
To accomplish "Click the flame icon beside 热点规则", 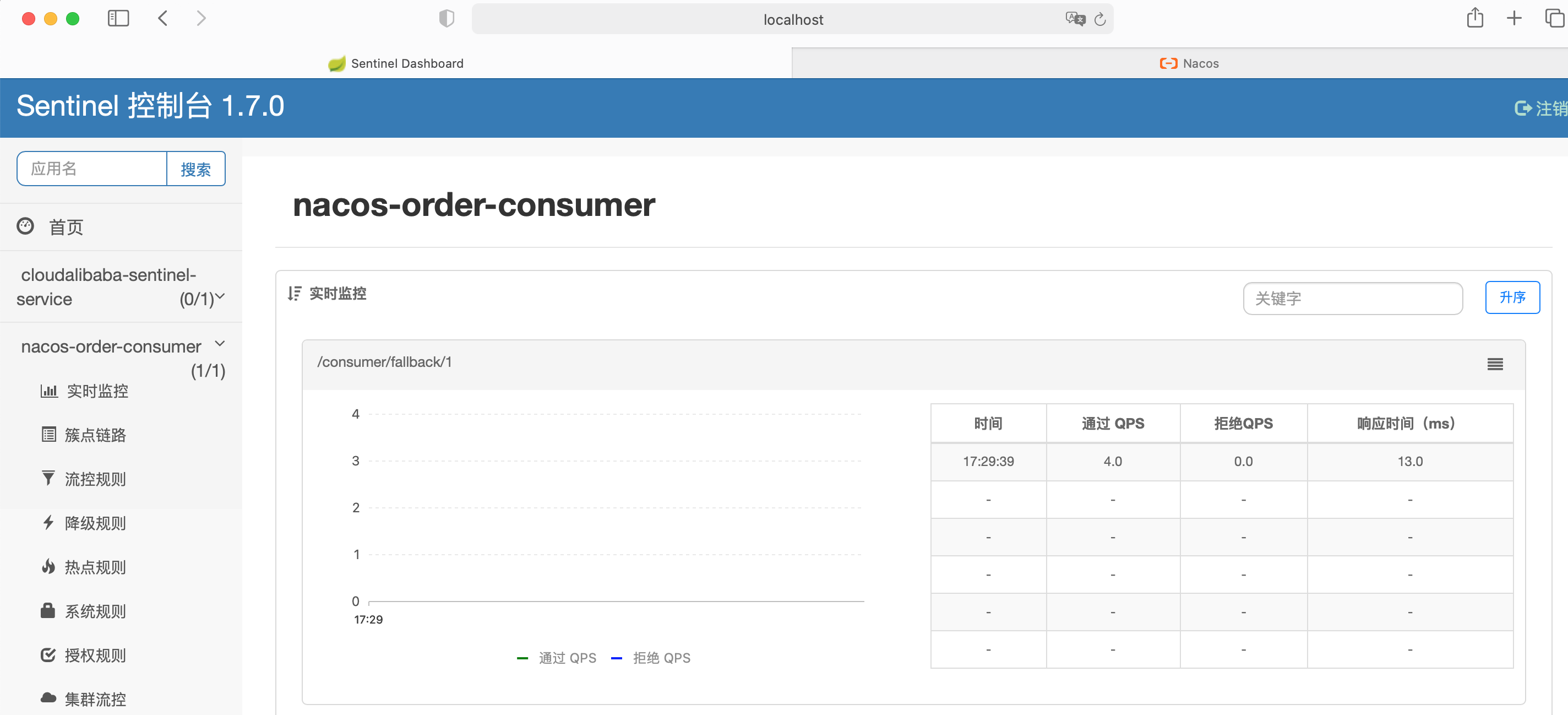I will 48,566.
